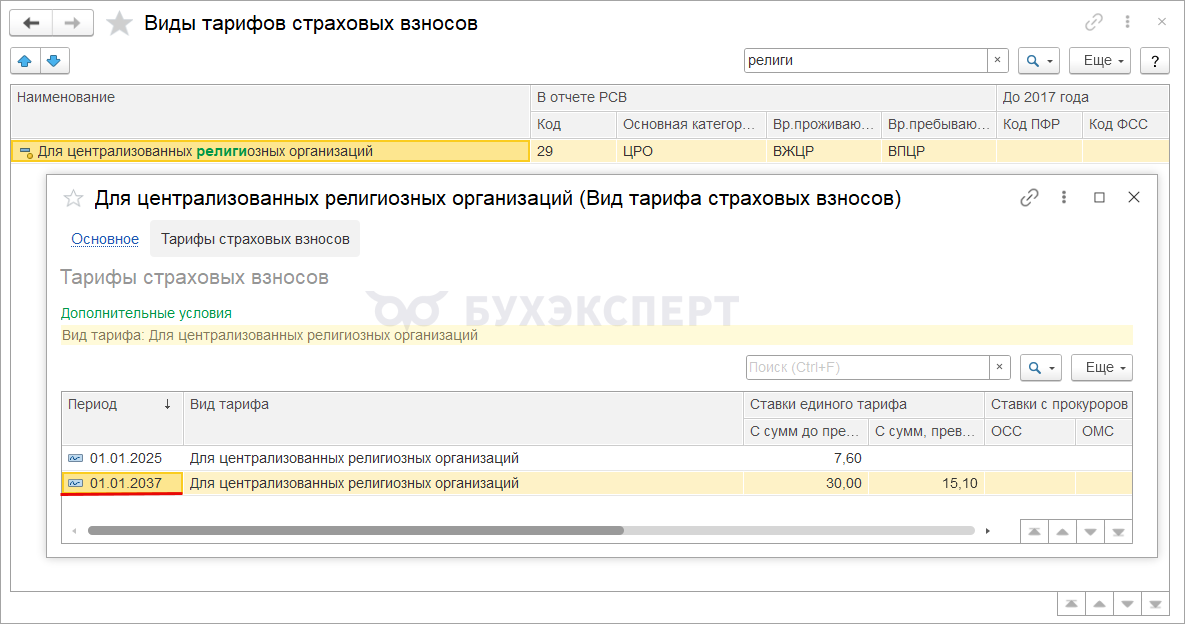The width and height of the screenshot is (1185, 624).
Task: Sort by 'Период' column header
Action: (122, 418)
